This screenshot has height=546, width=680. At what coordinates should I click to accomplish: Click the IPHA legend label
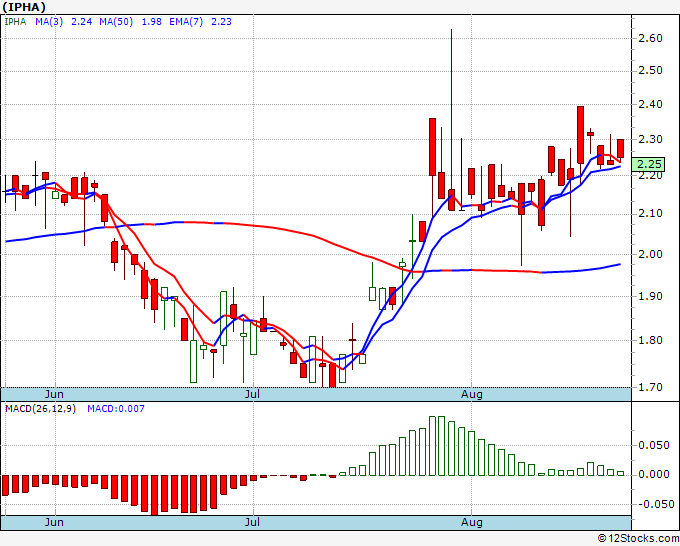pos(15,22)
